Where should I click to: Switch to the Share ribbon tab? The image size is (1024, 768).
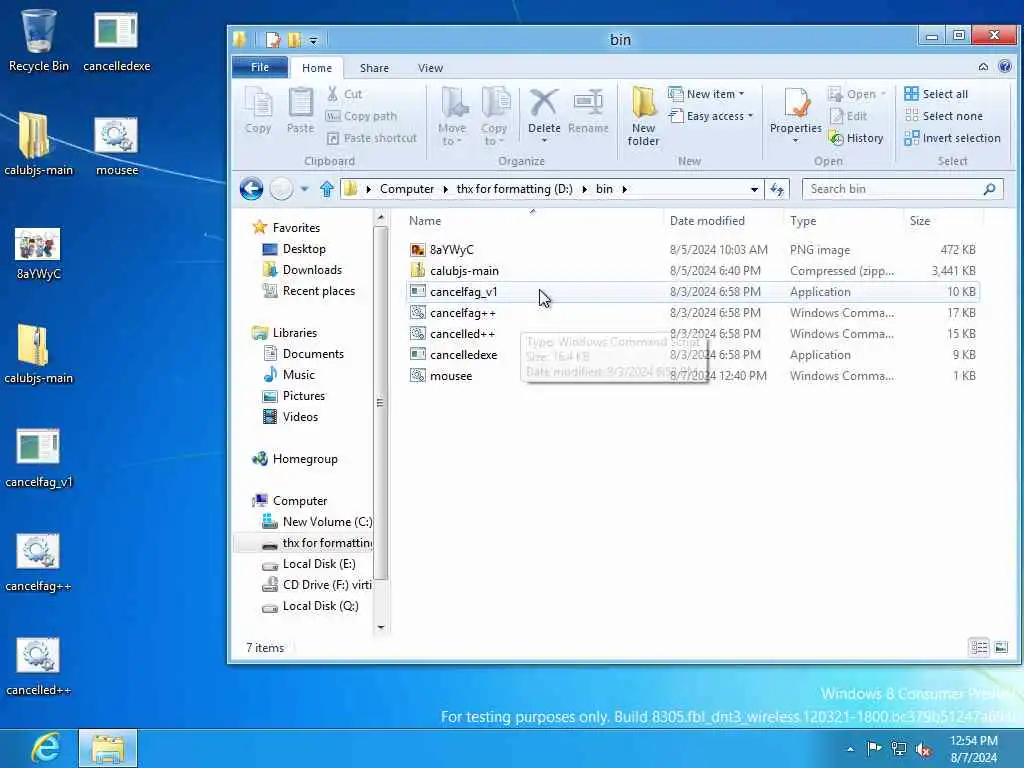tap(374, 67)
